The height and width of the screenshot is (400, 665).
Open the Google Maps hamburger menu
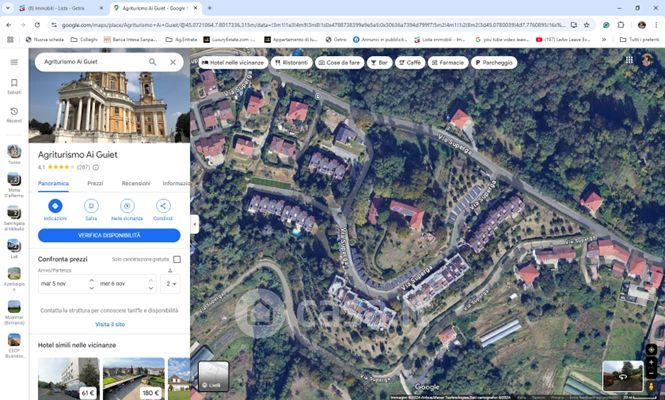pos(14,62)
